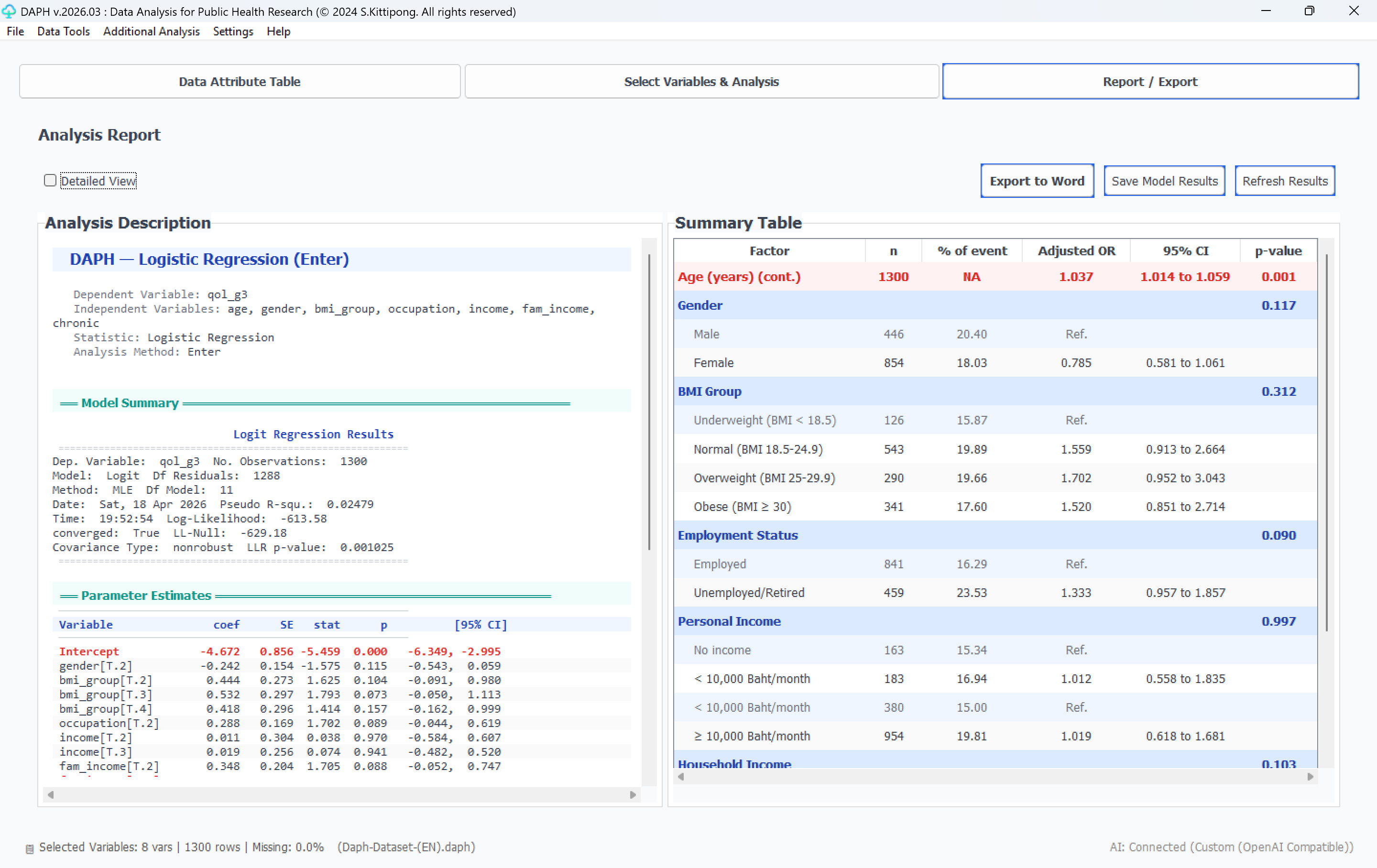Open the Additional Analysis menu

point(151,32)
